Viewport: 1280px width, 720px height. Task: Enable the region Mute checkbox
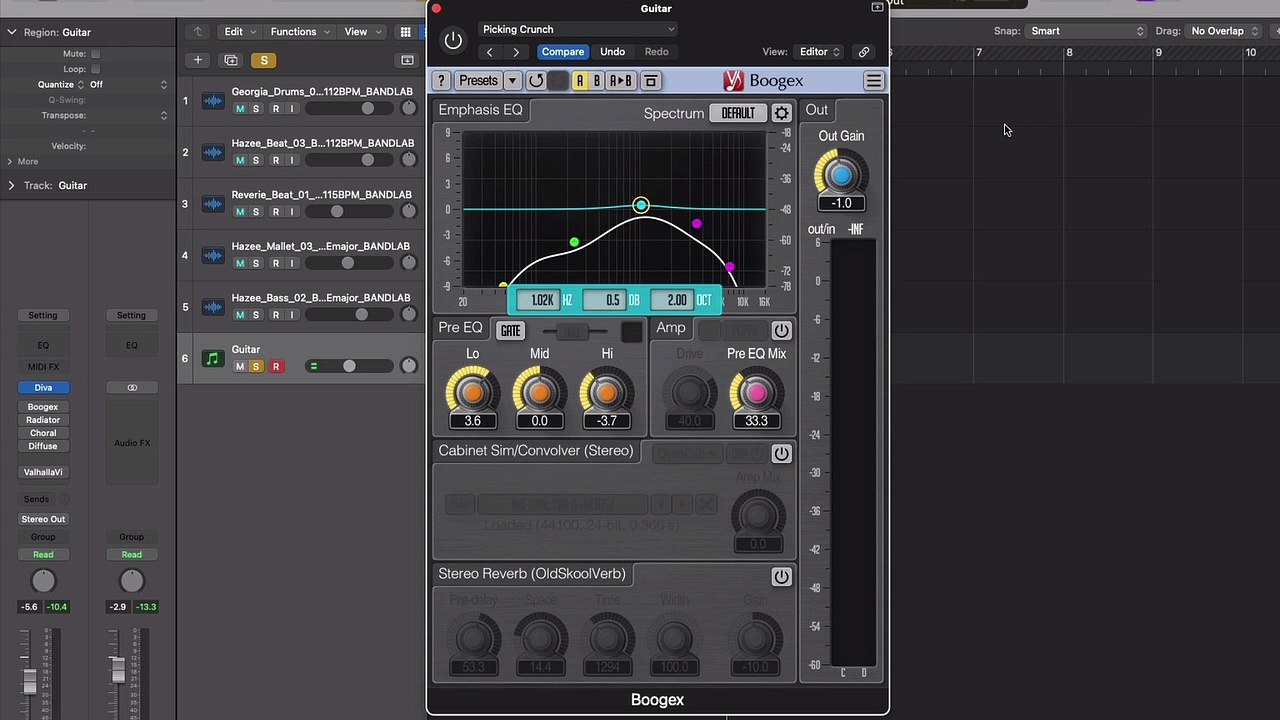95,54
